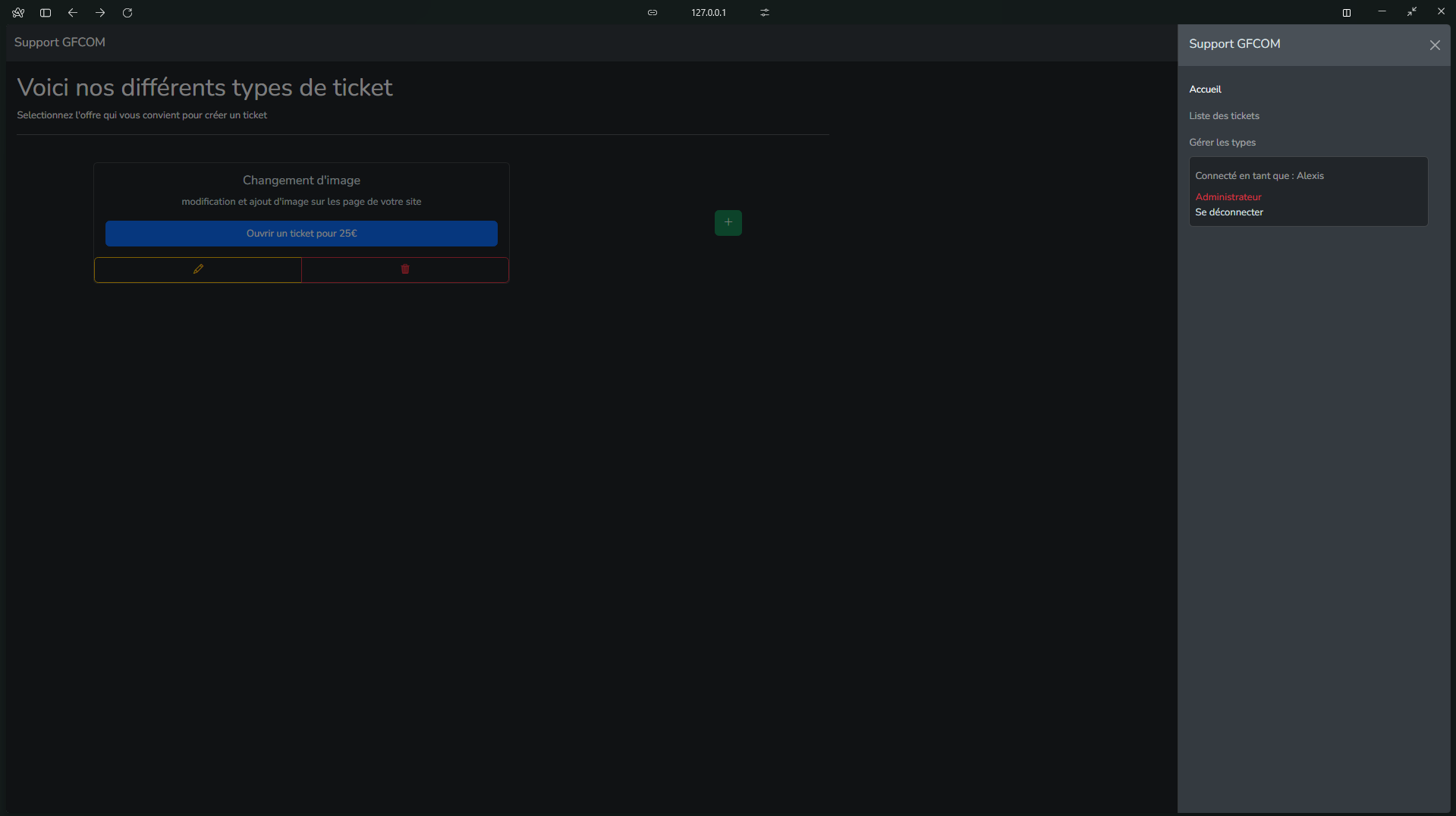Toggle split view icon in title bar
Viewport: 1456px width, 816px height.
(x=1346, y=13)
